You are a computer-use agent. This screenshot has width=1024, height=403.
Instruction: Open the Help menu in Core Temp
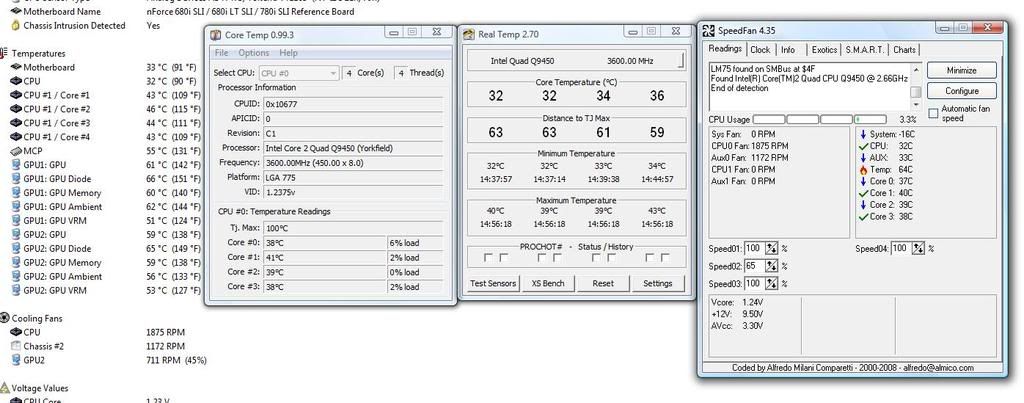click(288, 53)
